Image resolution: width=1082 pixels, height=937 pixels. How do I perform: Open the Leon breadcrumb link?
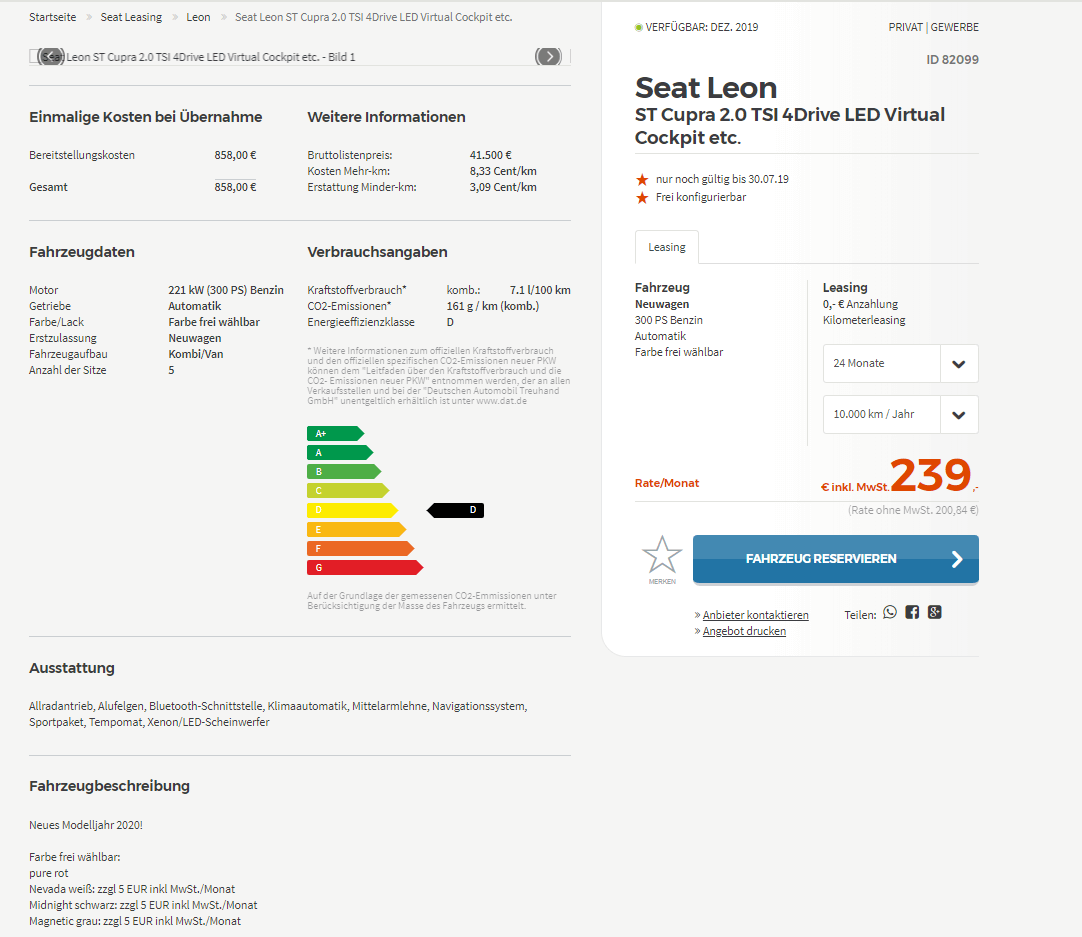(198, 17)
